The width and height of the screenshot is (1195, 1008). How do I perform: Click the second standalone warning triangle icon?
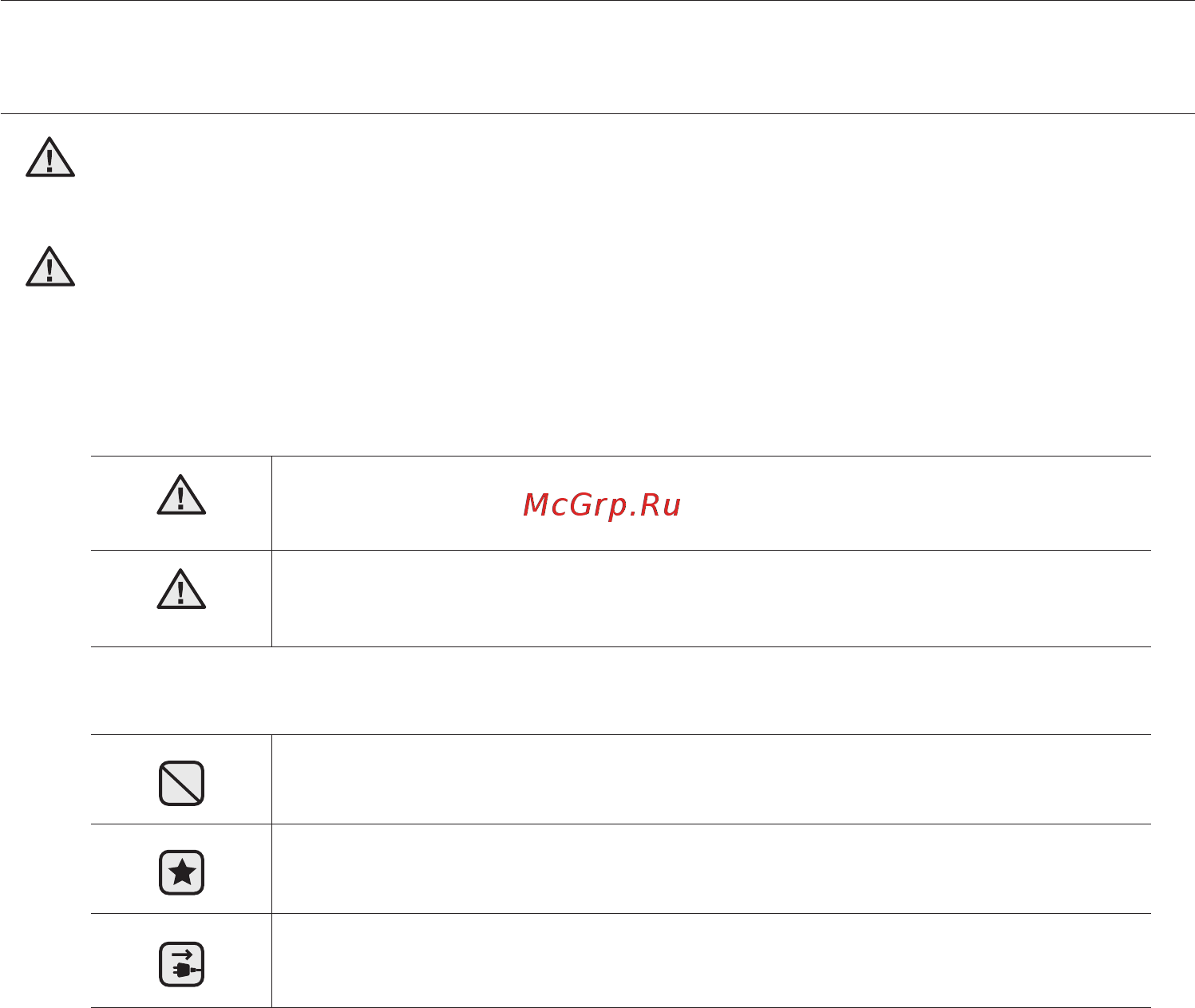coord(50,267)
